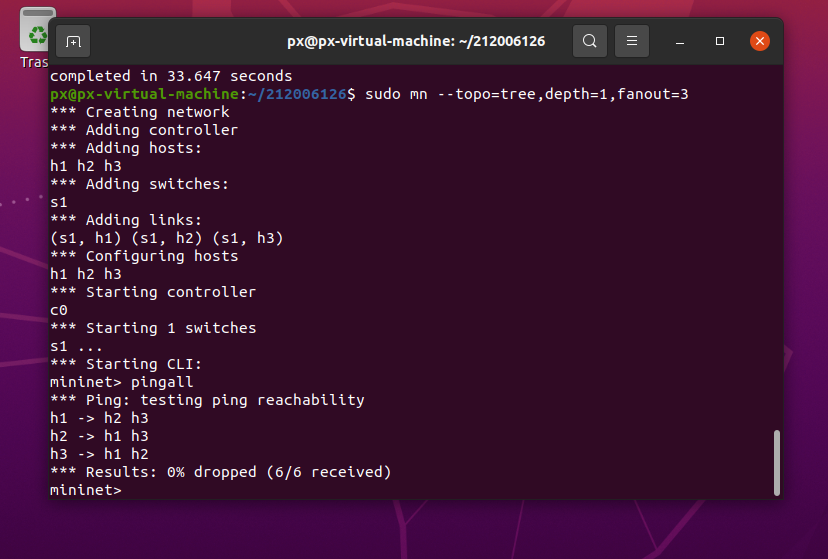Click the 'h3 -> h1 h2' line
828x559 pixels.
99,454
